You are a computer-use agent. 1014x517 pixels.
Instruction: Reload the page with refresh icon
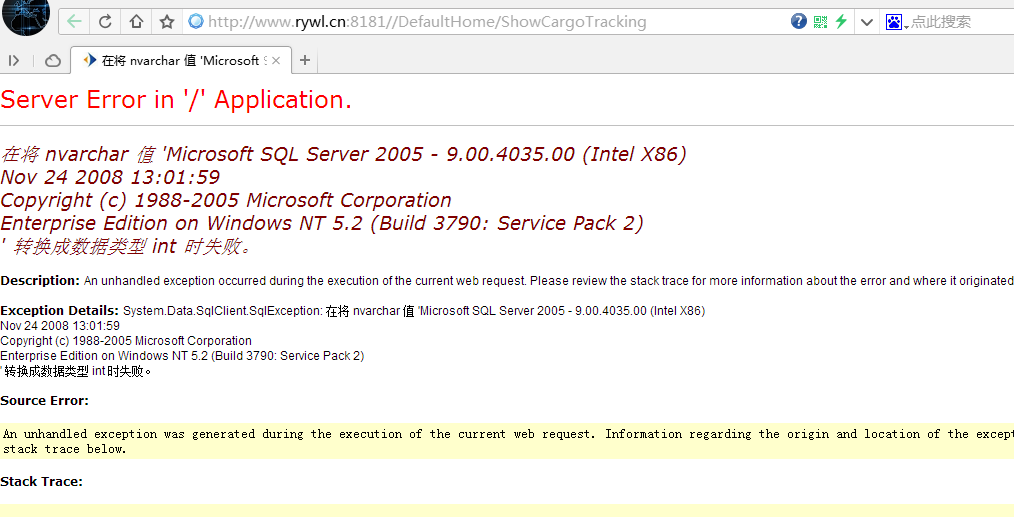click(x=105, y=22)
